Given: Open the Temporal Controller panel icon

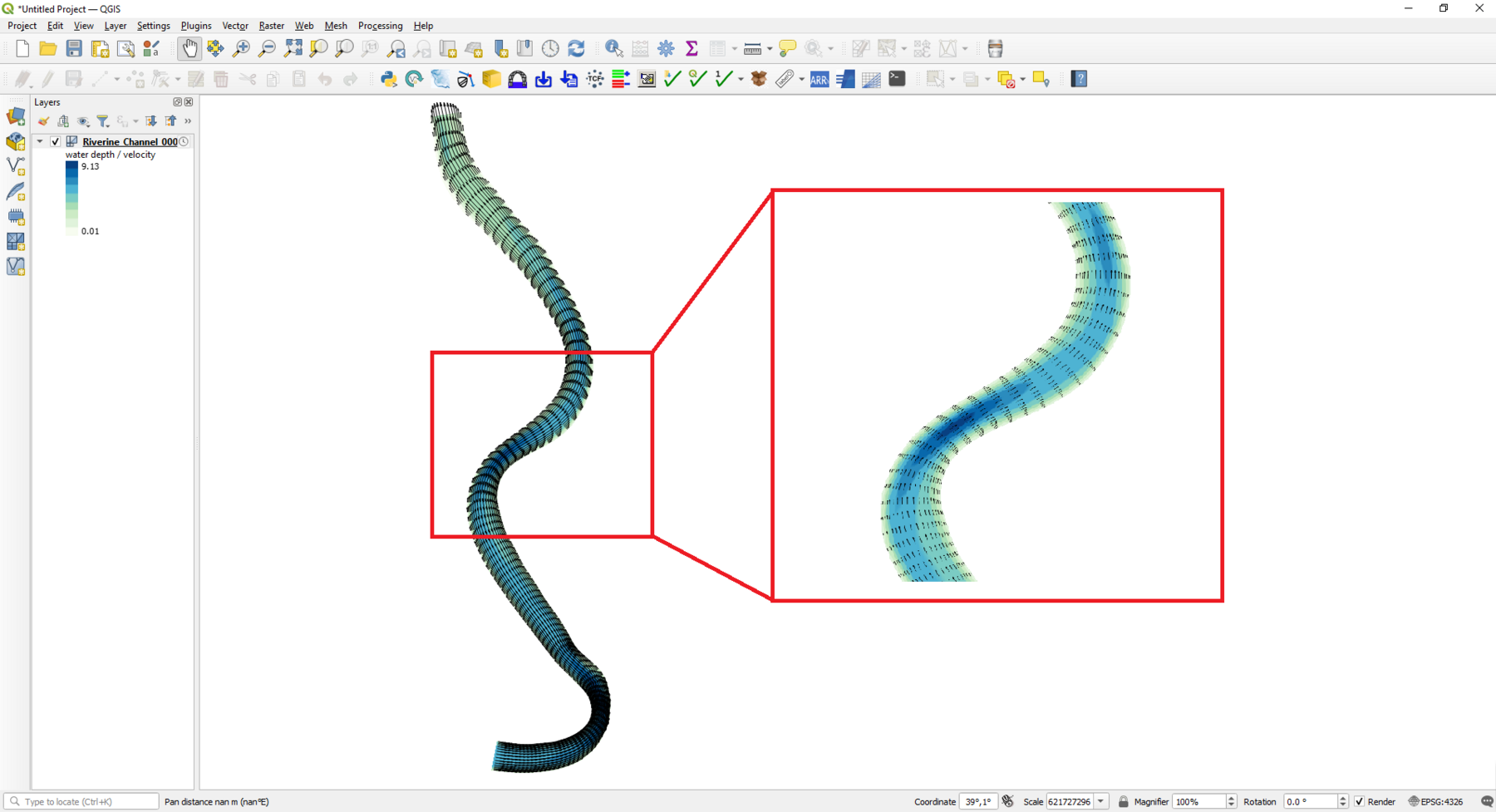Looking at the screenshot, I should point(550,48).
